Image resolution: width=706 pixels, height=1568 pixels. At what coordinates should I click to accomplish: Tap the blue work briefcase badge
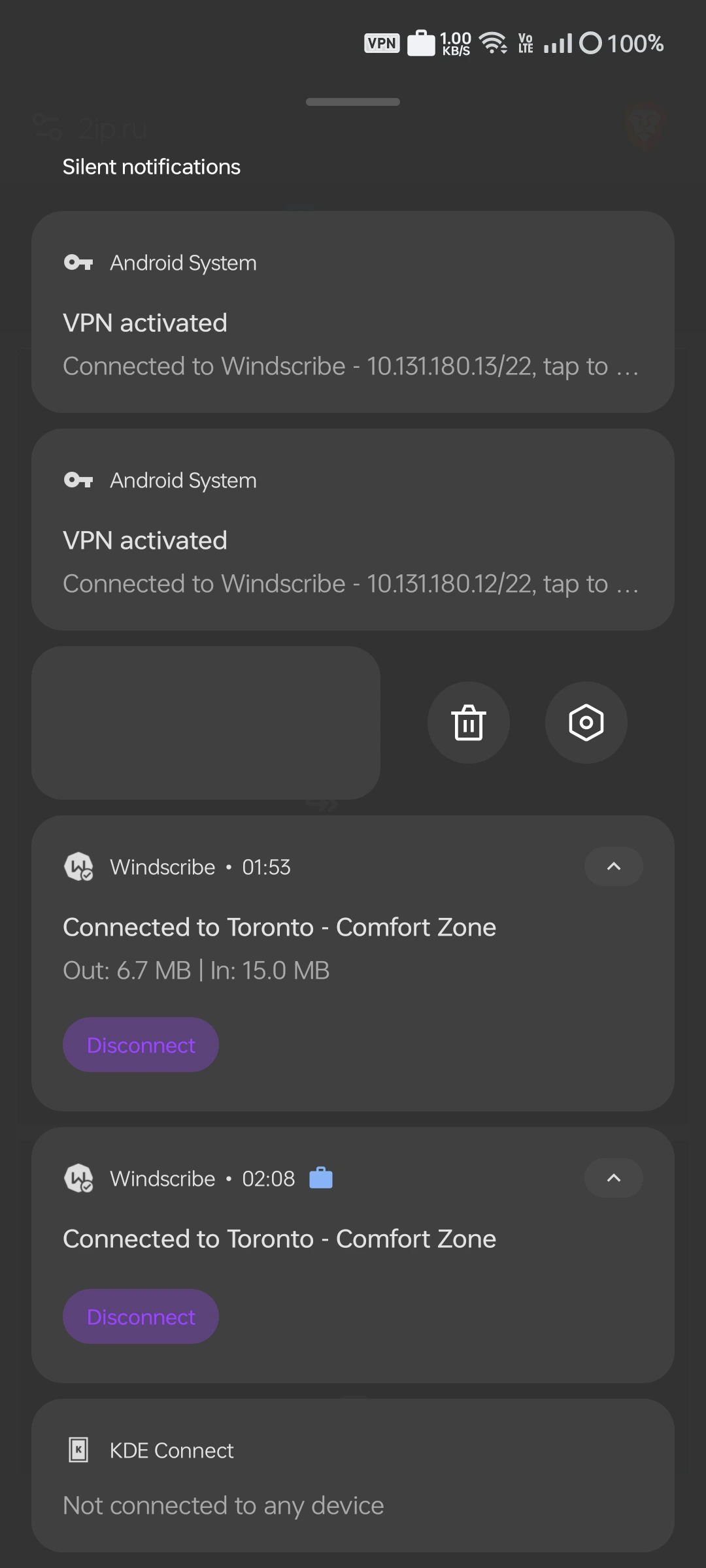(x=321, y=1178)
